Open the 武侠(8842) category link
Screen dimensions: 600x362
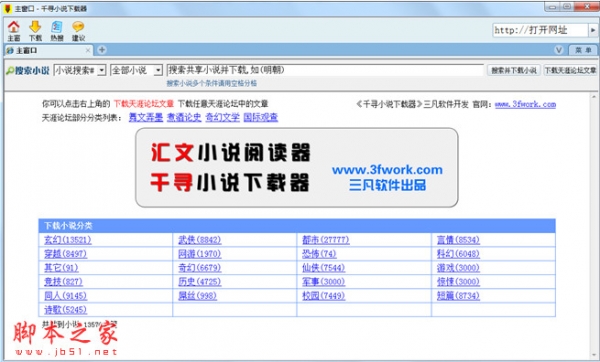(200, 240)
